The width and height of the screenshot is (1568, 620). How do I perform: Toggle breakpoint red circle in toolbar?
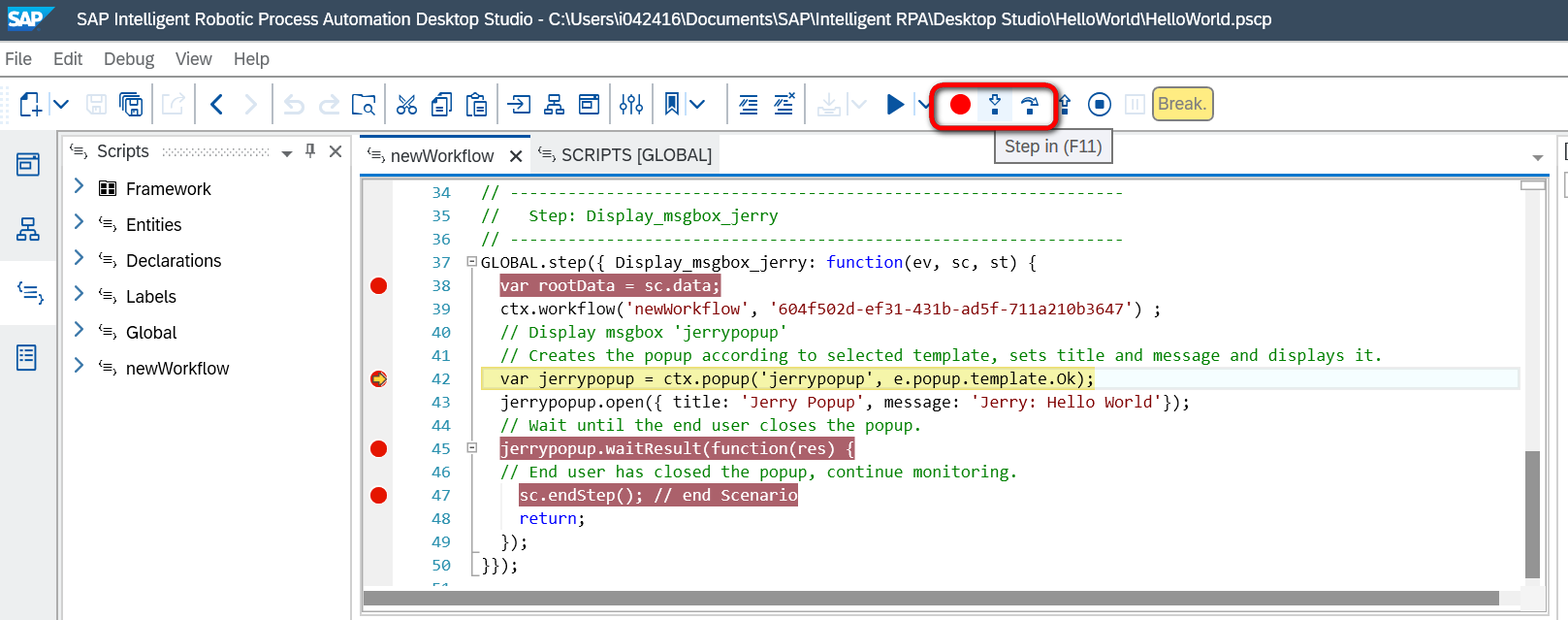[960, 105]
